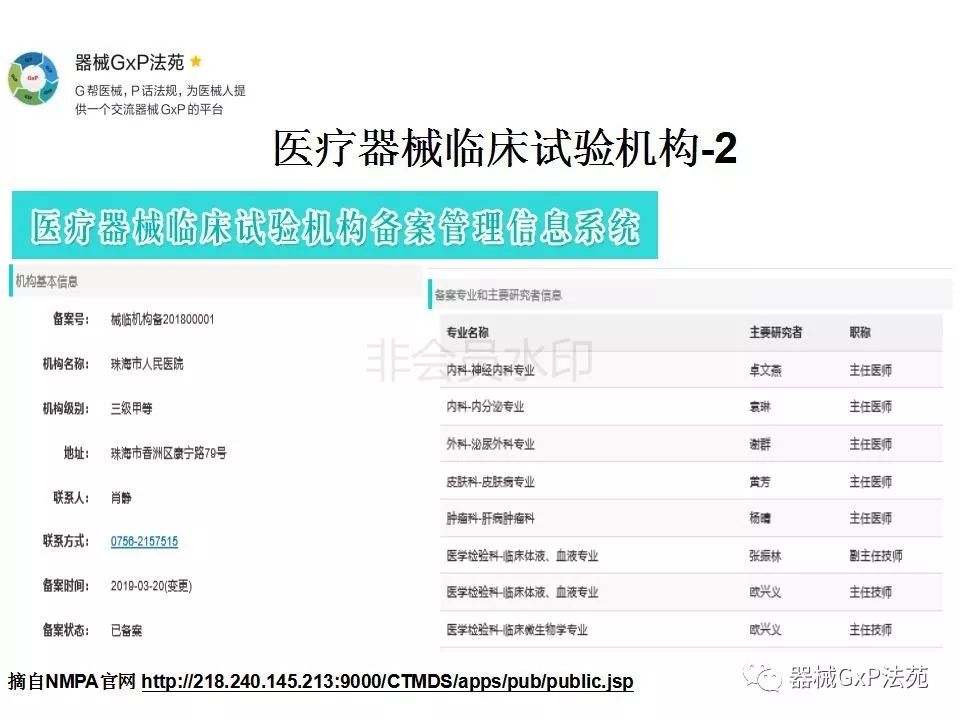
Task: Select the 备案专业和主要研究者信息 section header
Action: tap(497, 295)
